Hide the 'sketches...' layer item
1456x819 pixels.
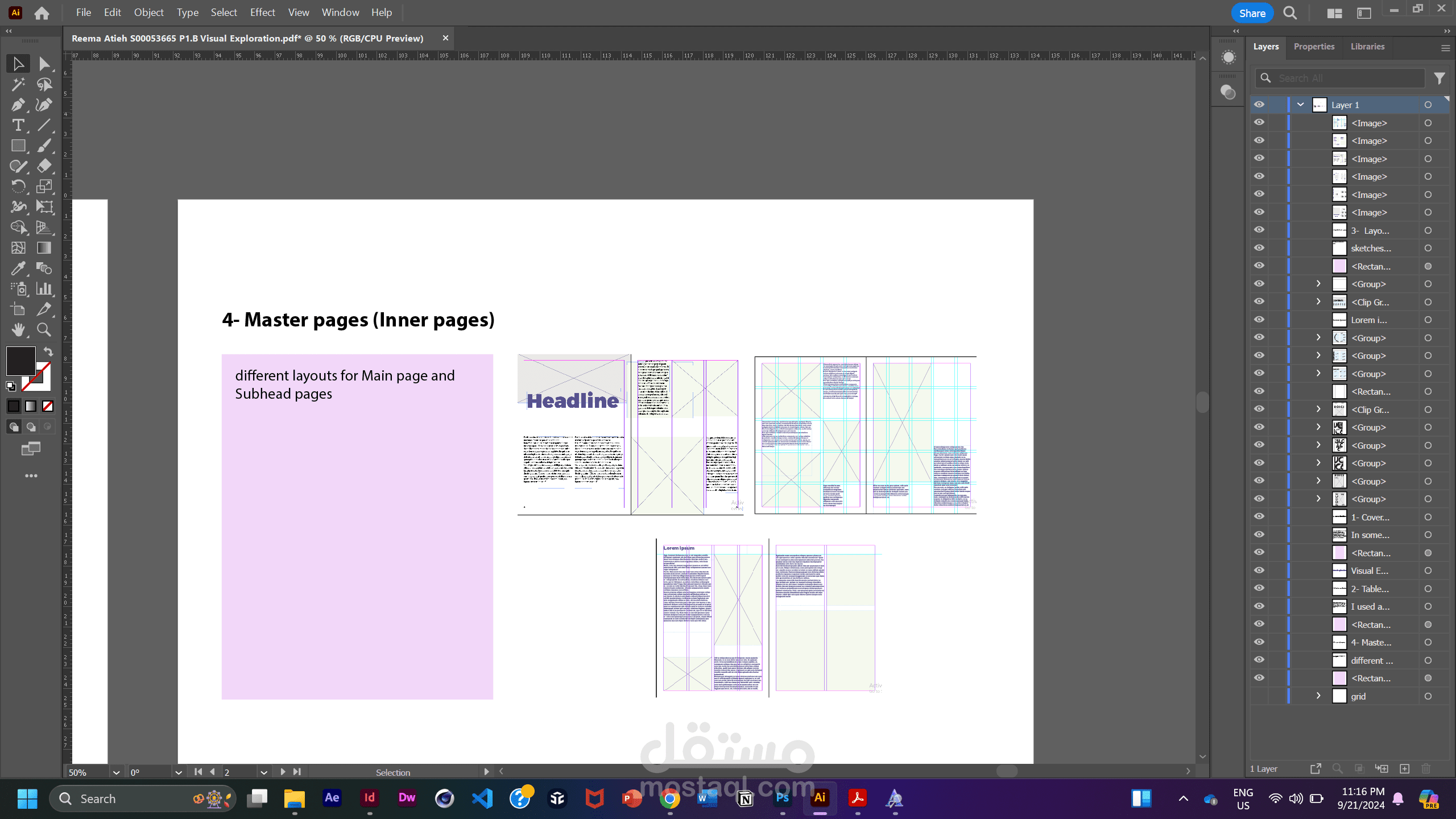click(1259, 248)
